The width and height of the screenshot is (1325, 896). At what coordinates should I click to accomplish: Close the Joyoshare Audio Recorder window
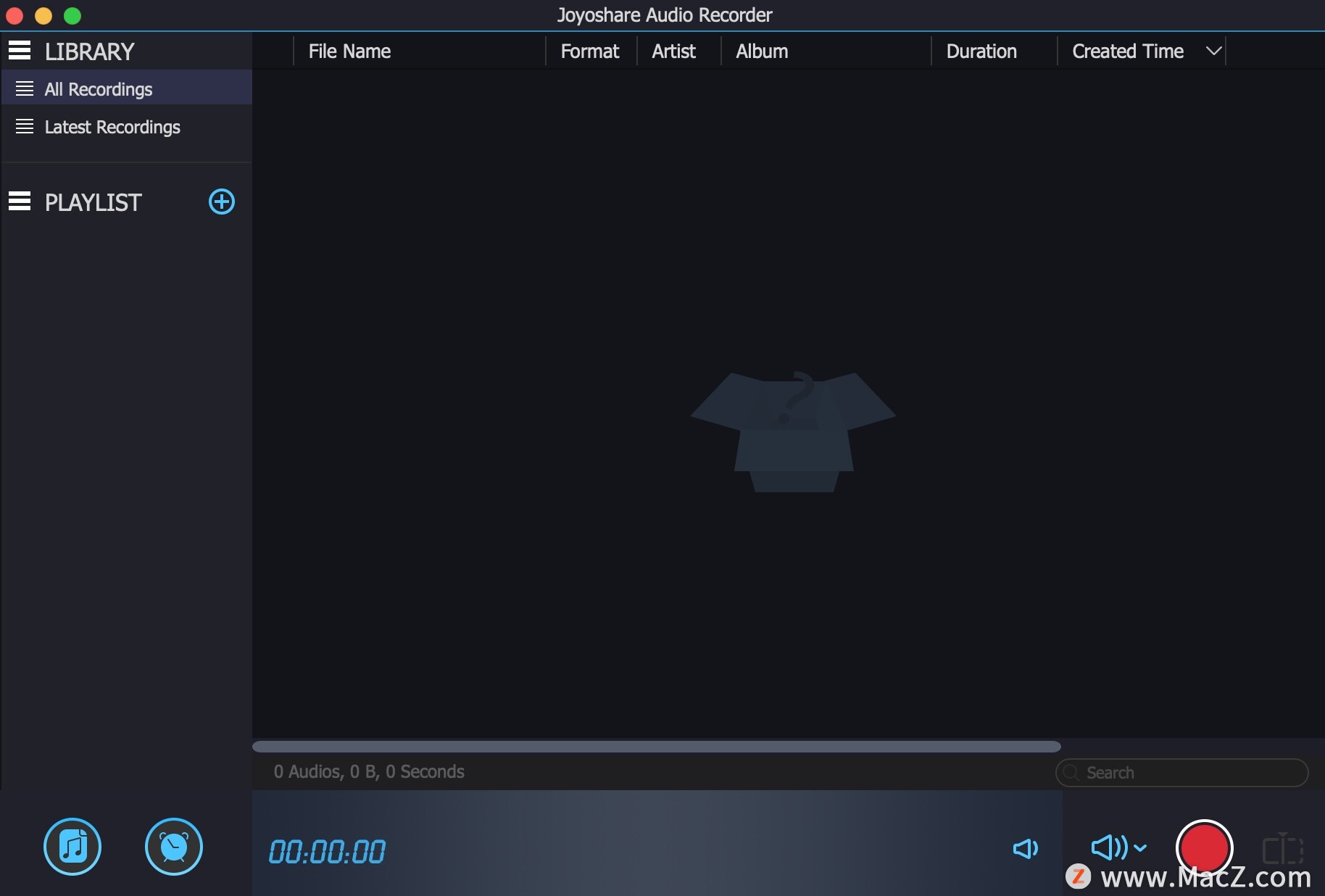coord(14,15)
